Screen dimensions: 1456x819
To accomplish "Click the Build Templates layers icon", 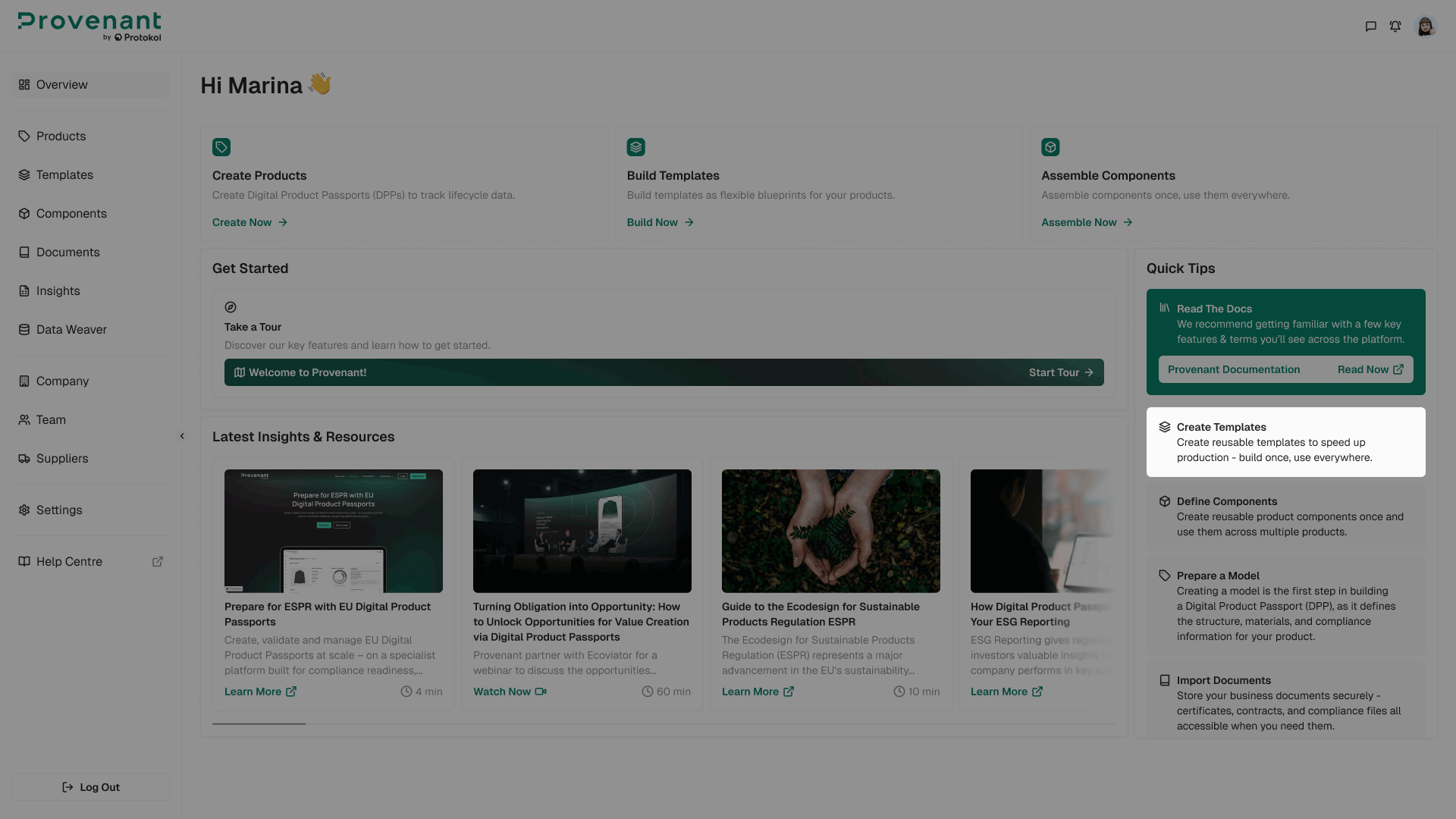I will pyautogui.click(x=636, y=147).
